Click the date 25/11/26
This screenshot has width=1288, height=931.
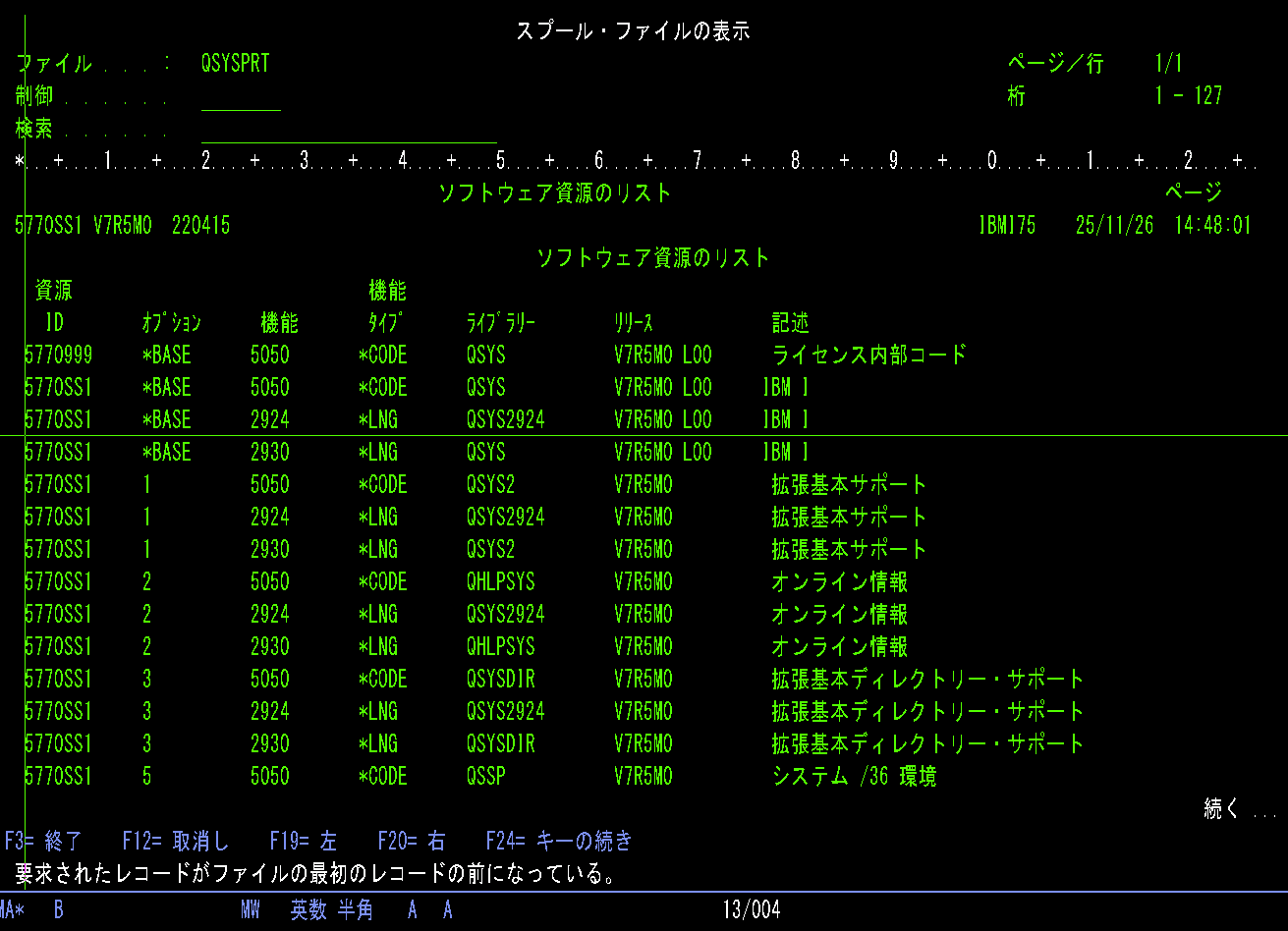pyautogui.click(x=1115, y=226)
